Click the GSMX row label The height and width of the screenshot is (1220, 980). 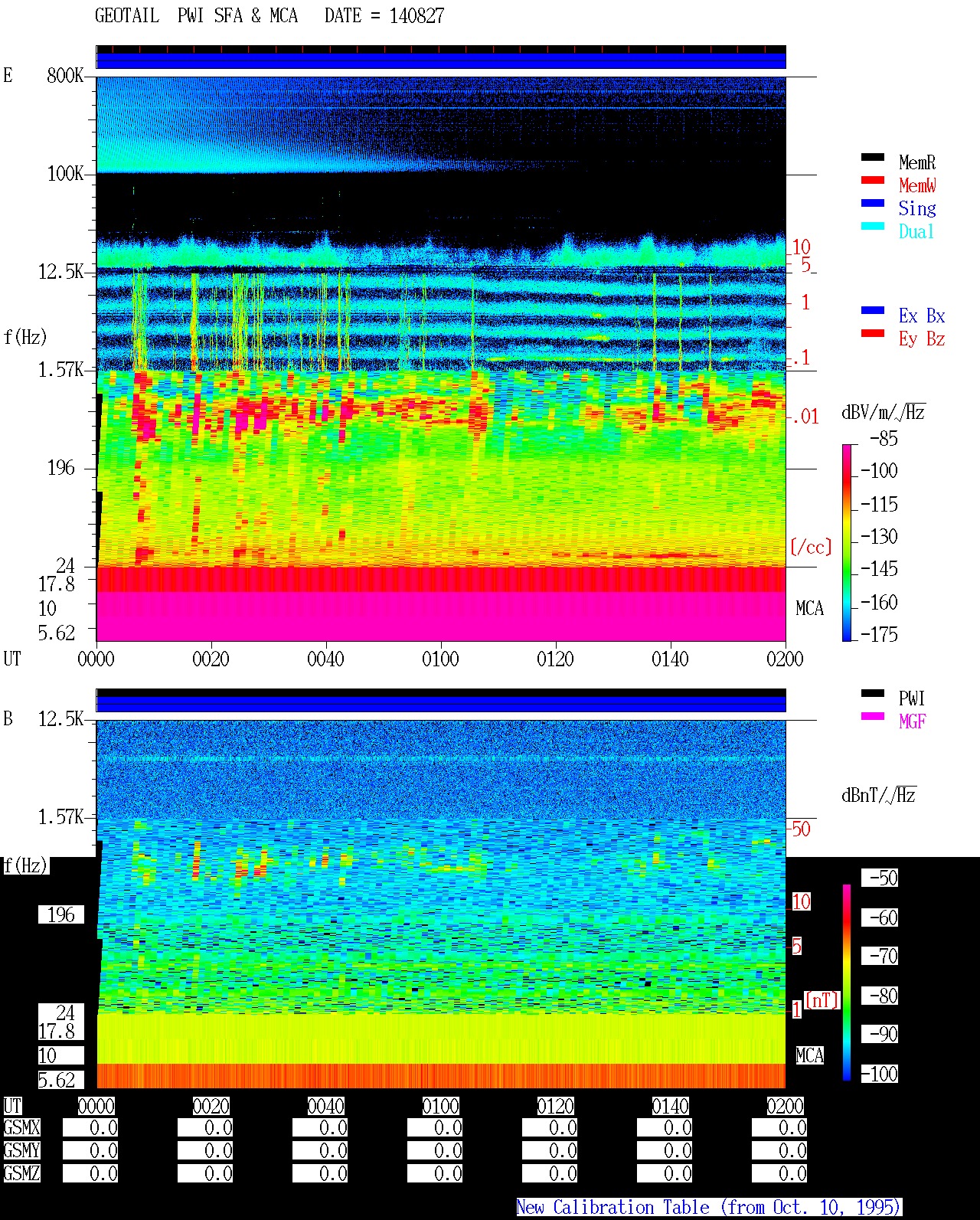click(x=22, y=1128)
